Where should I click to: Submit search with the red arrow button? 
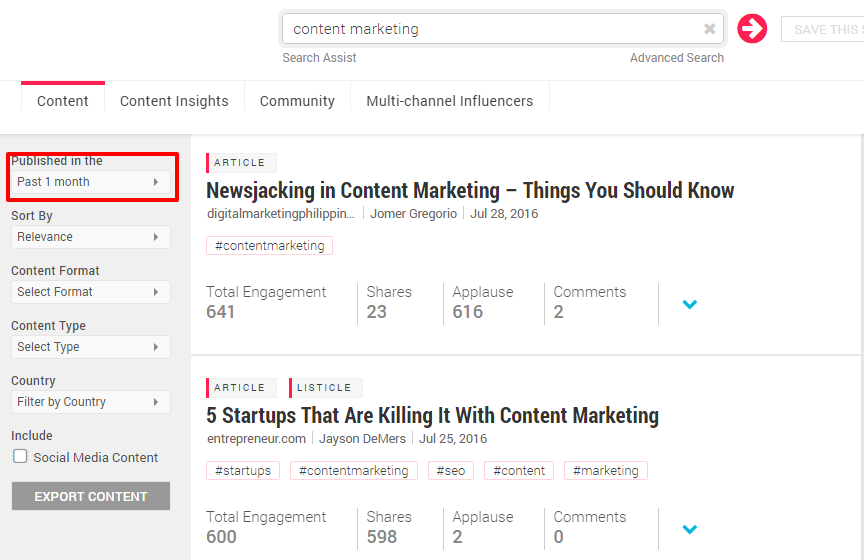[x=752, y=29]
